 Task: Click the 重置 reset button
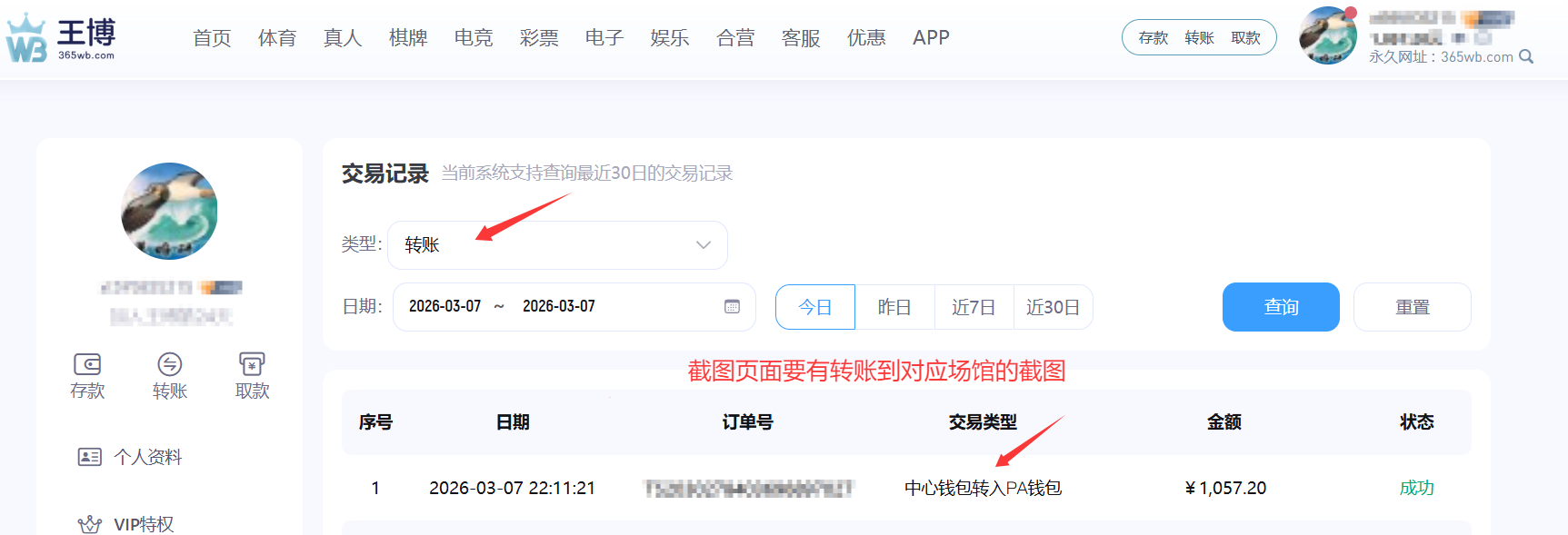coord(1412,307)
